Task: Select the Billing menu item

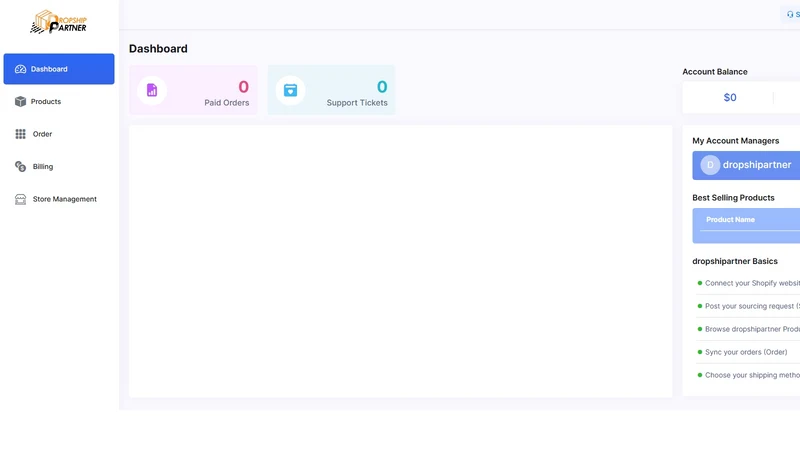Action: tap(59, 166)
